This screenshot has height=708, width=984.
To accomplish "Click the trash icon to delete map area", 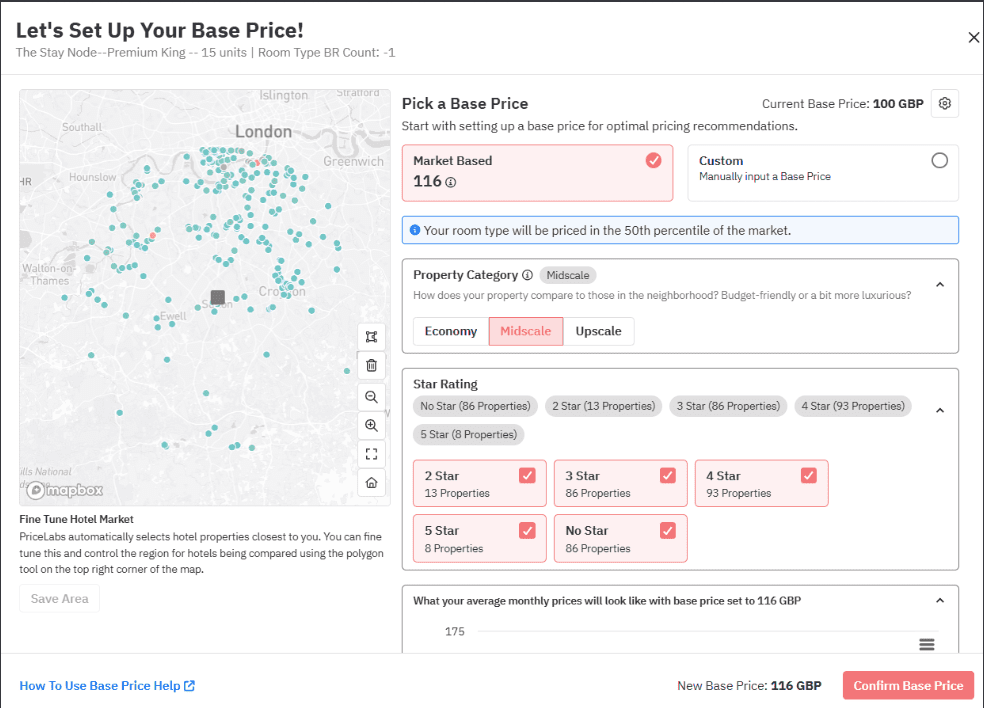I will coord(371,366).
